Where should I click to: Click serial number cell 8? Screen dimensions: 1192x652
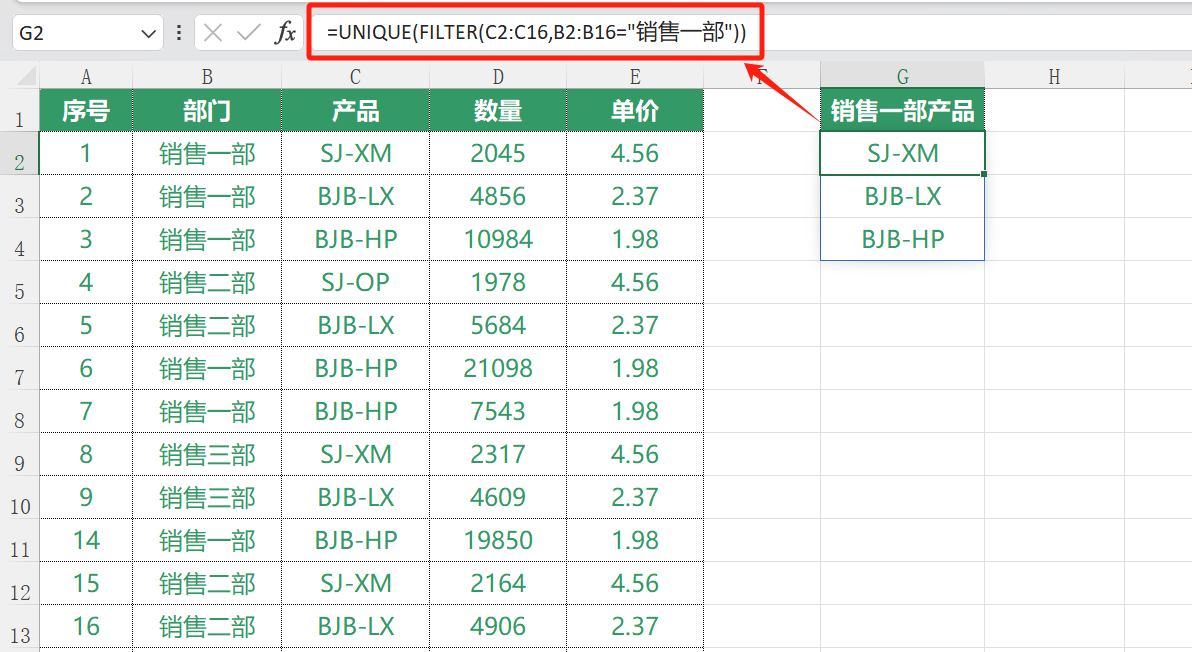pos(86,454)
